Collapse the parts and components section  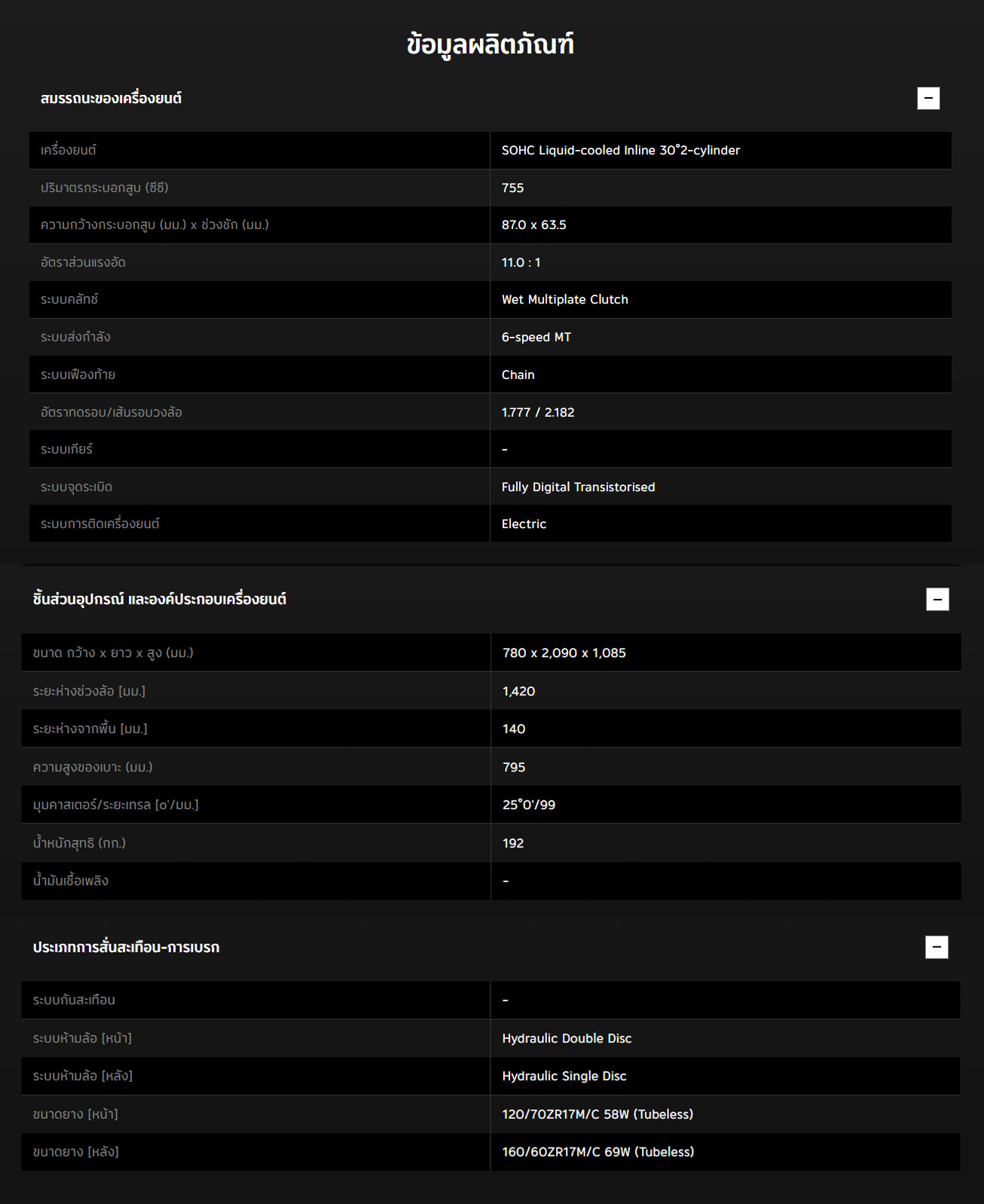(x=937, y=600)
